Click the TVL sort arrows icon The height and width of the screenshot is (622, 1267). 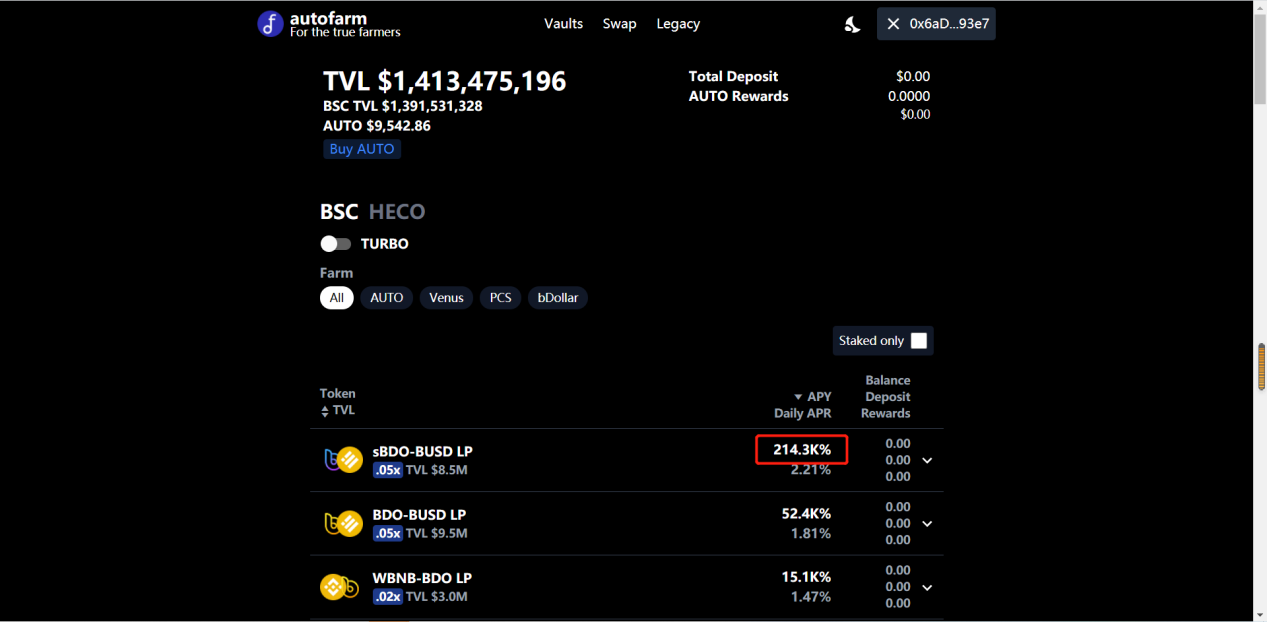click(x=325, y=411)
